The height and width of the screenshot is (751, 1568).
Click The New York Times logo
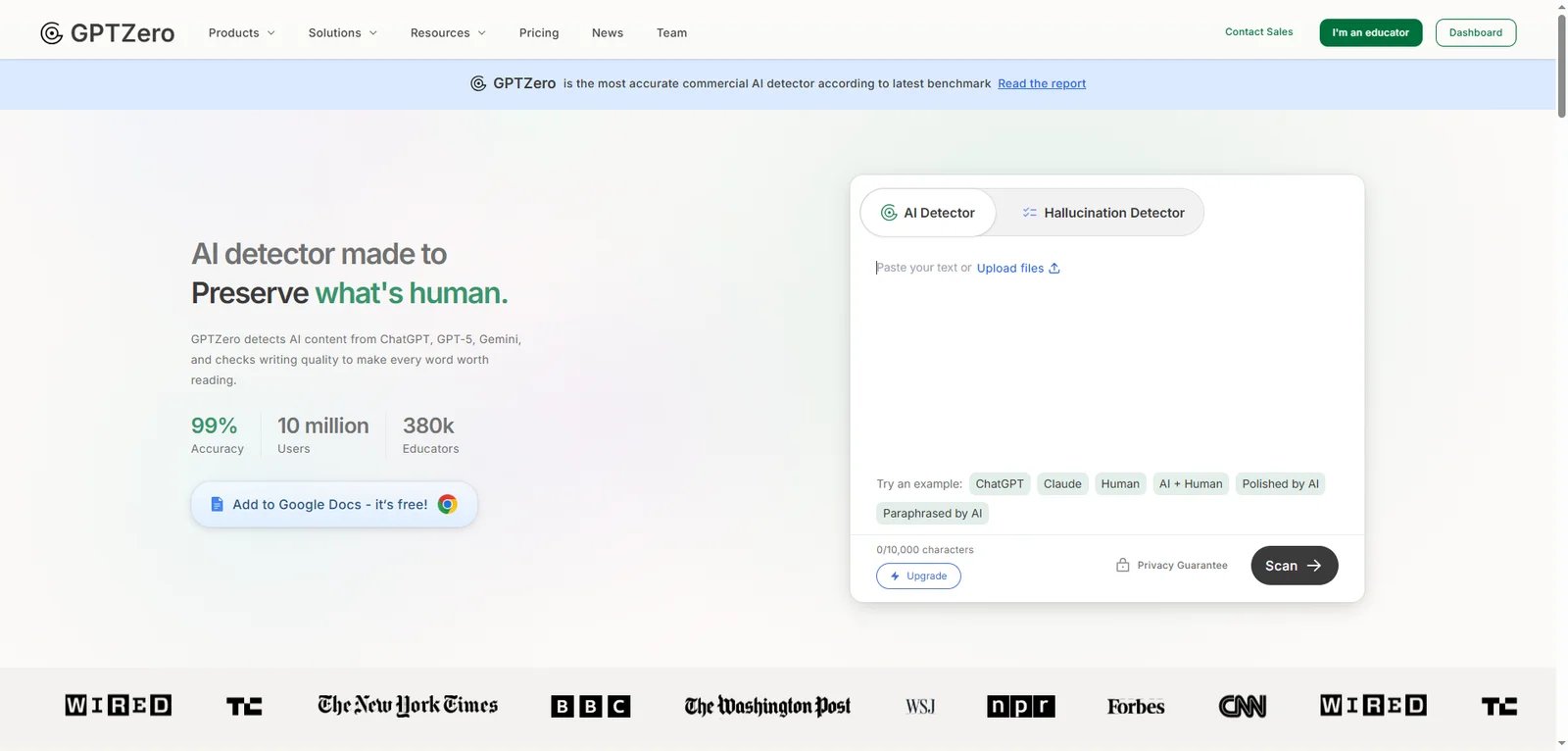[408, 706]
